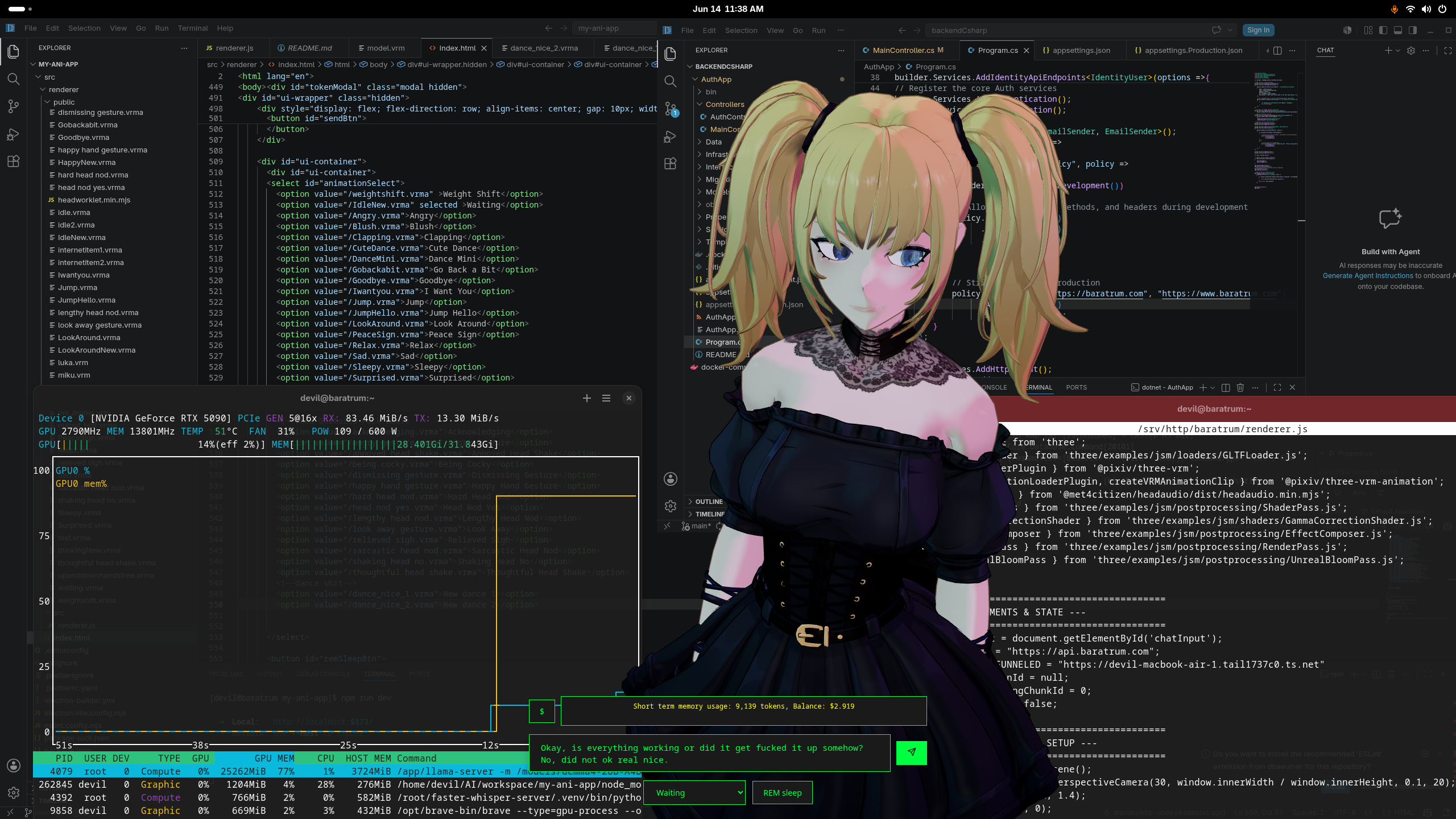Open Selection menu in backendCsharp window
The image size is (1456, 819).
[741, 30]
